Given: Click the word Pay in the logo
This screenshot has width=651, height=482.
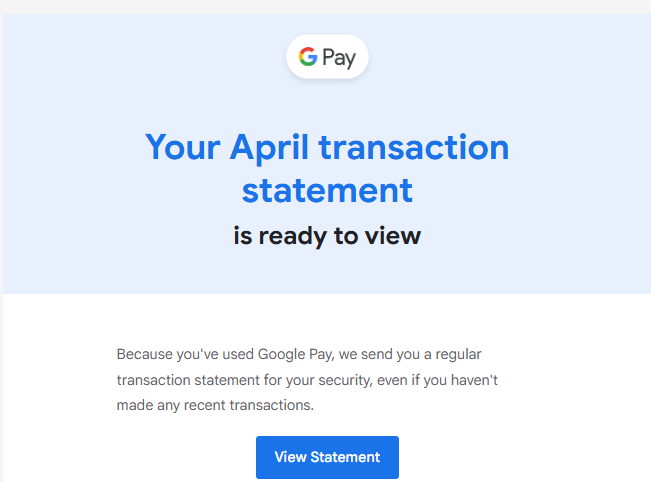Looking at the screenshot, I should [x=339, y=58].
